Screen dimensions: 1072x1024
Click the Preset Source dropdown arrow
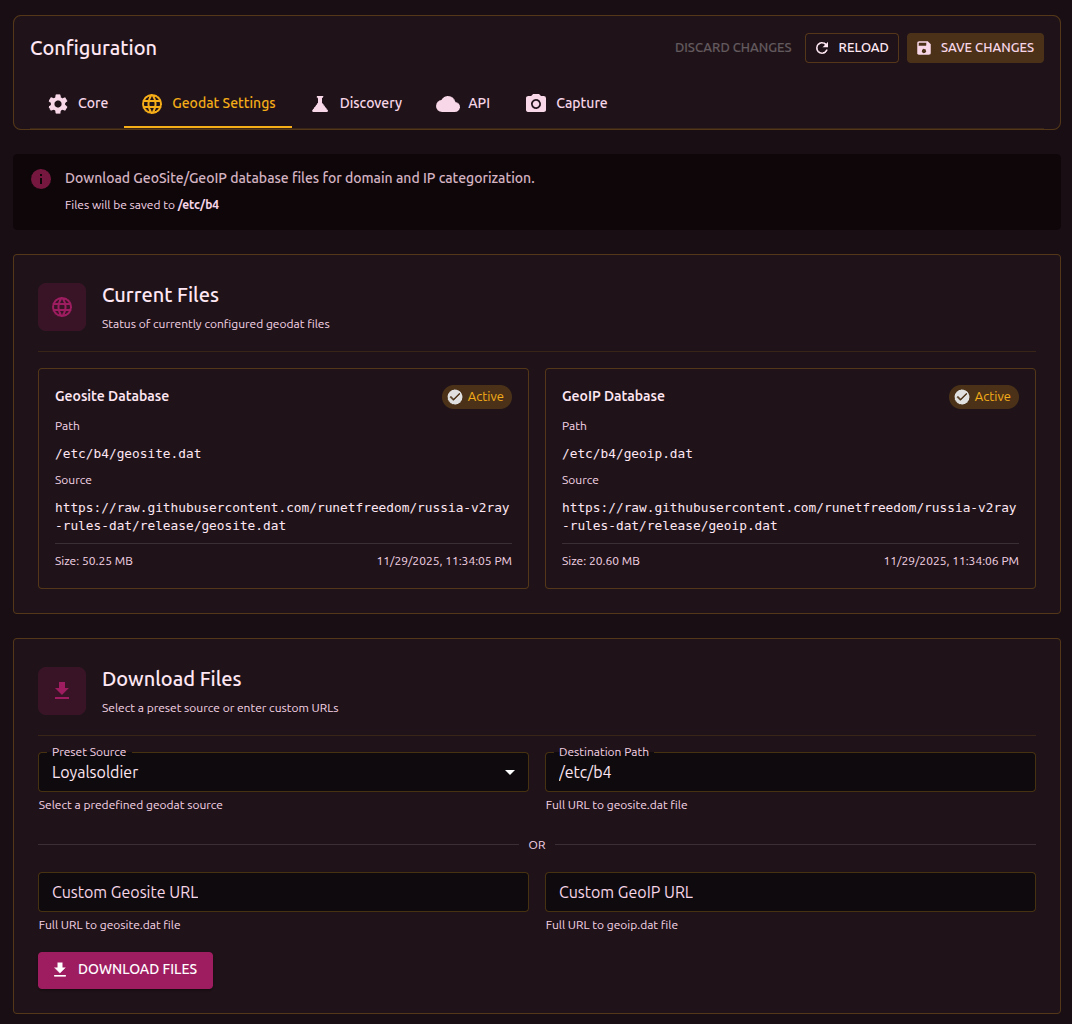pyautogui.click(x=510, y=772)
